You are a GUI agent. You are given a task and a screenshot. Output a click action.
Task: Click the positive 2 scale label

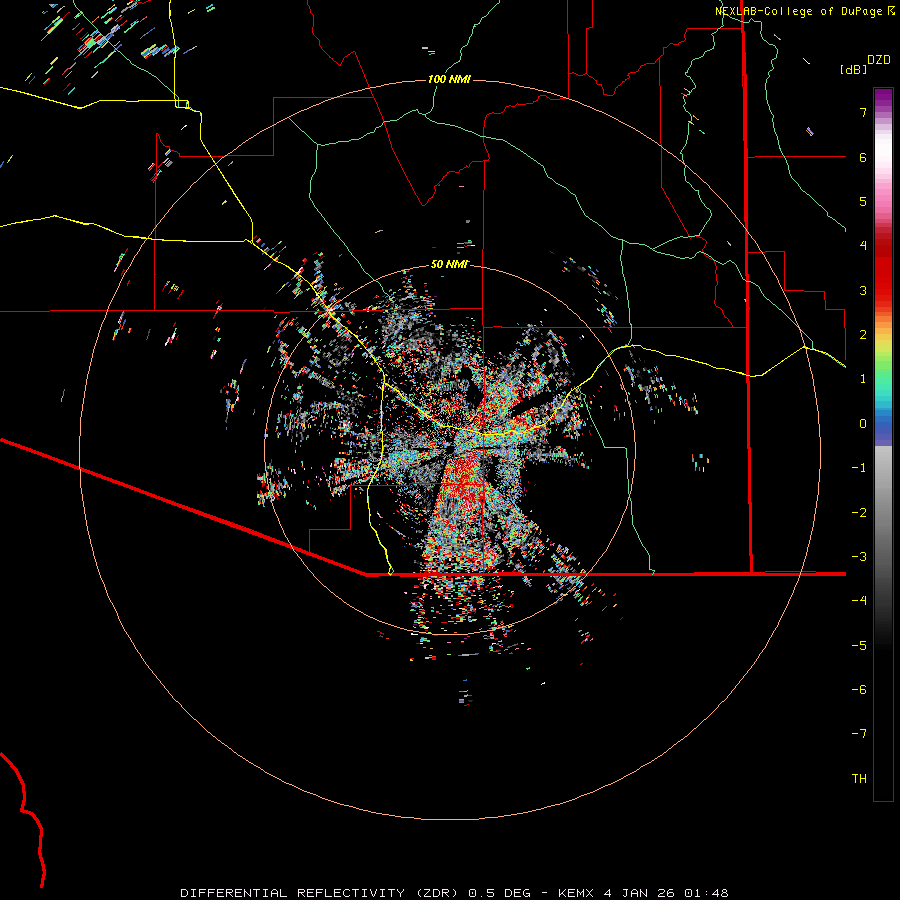(863, 335)
